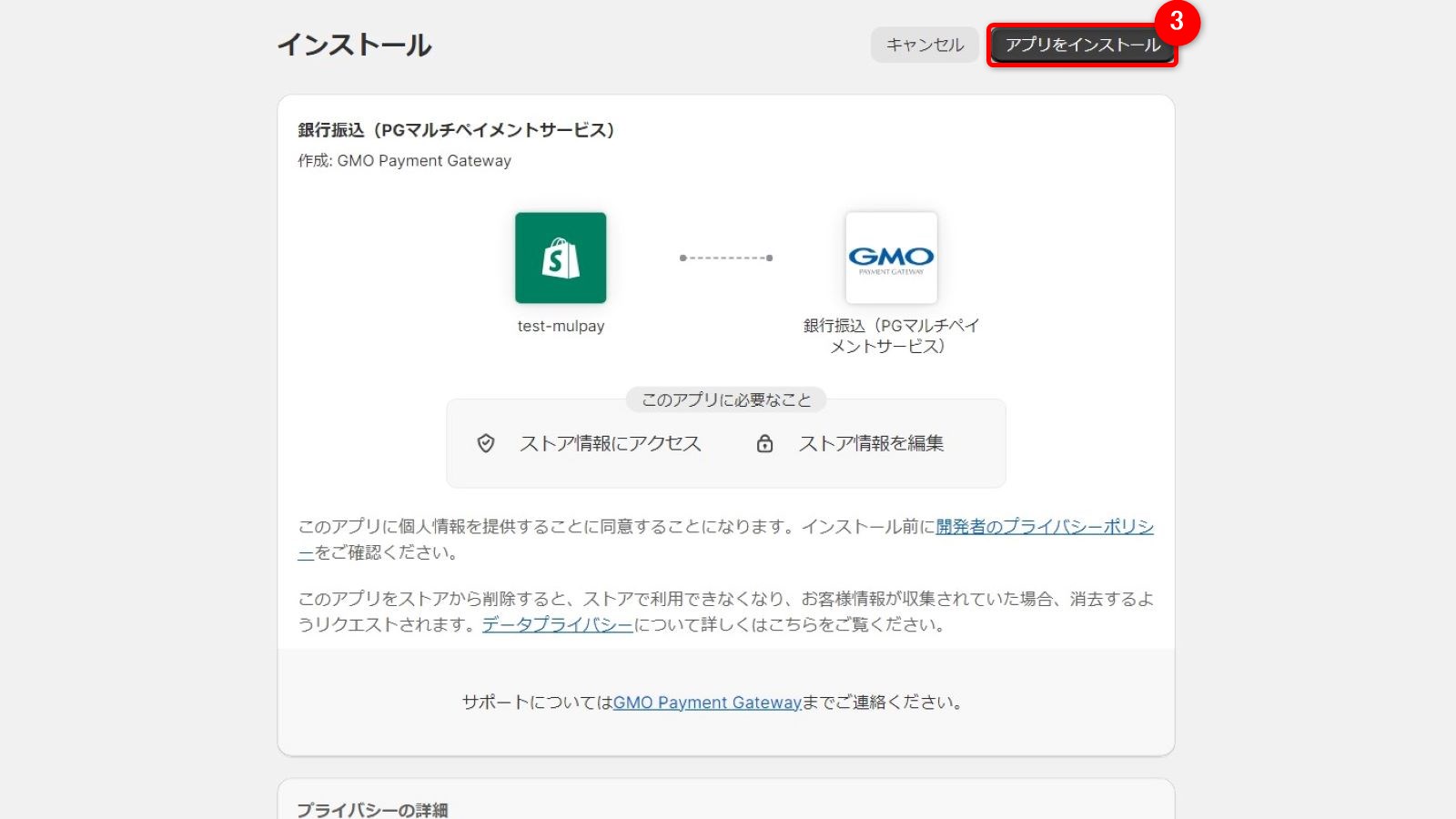Open the データプライバシー link
1456x819 pixels.
pyautogui.click(x=556, y=624)
